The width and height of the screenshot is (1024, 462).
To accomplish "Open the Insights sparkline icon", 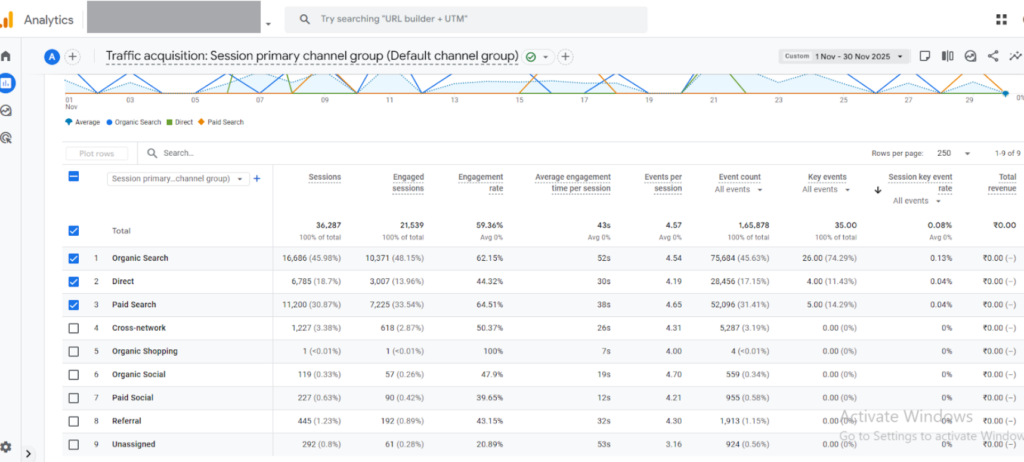I will (x=1014, y=57).
